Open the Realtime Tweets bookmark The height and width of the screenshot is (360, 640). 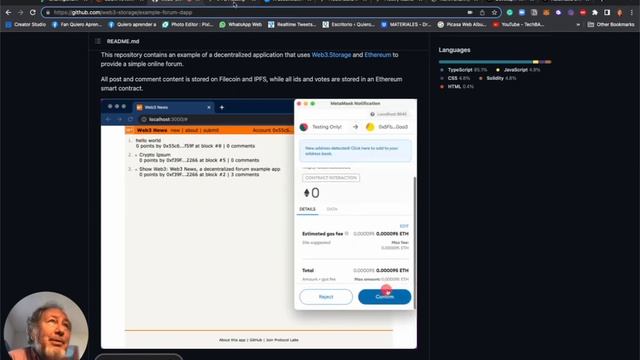point(292,24)
